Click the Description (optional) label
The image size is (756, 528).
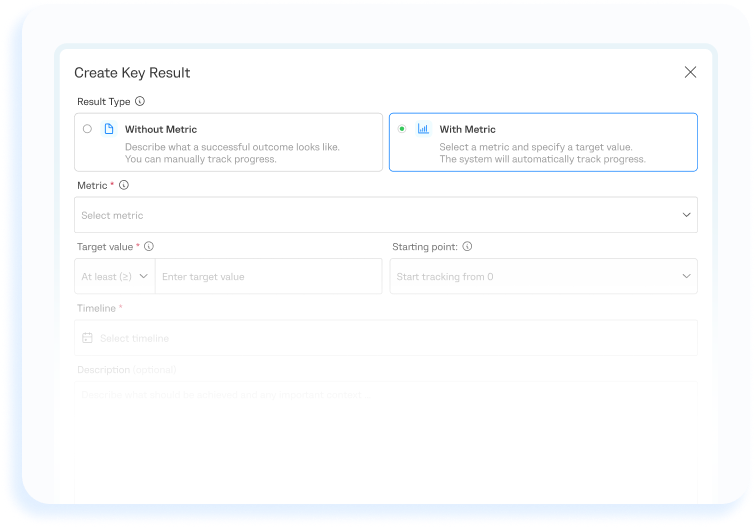tap(127, 370)
